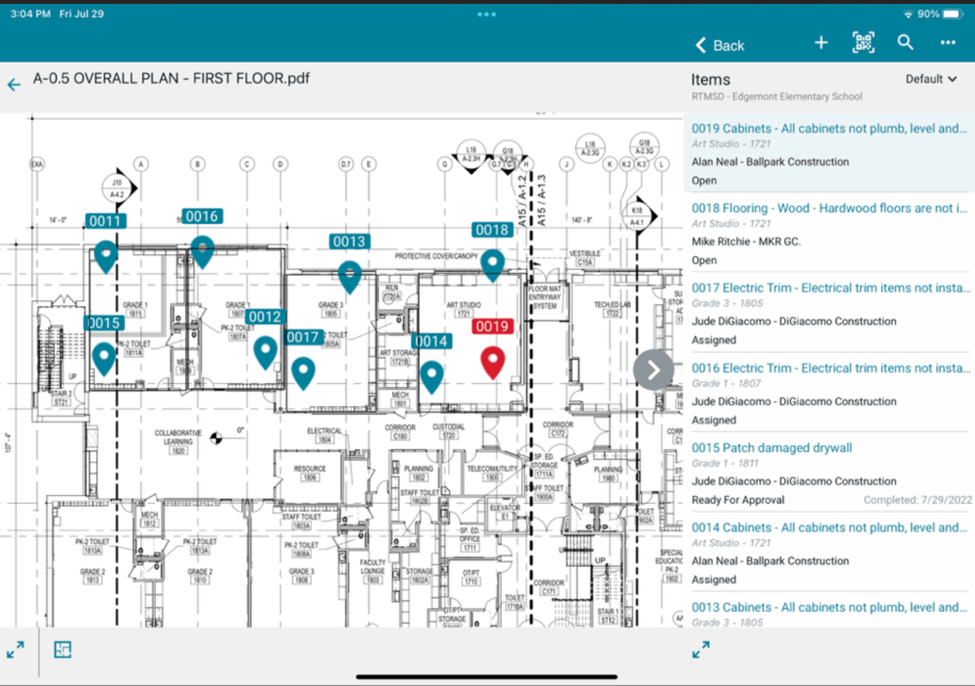Open the floor plan layout icon
975x686 pixels.
pos(63,650)
